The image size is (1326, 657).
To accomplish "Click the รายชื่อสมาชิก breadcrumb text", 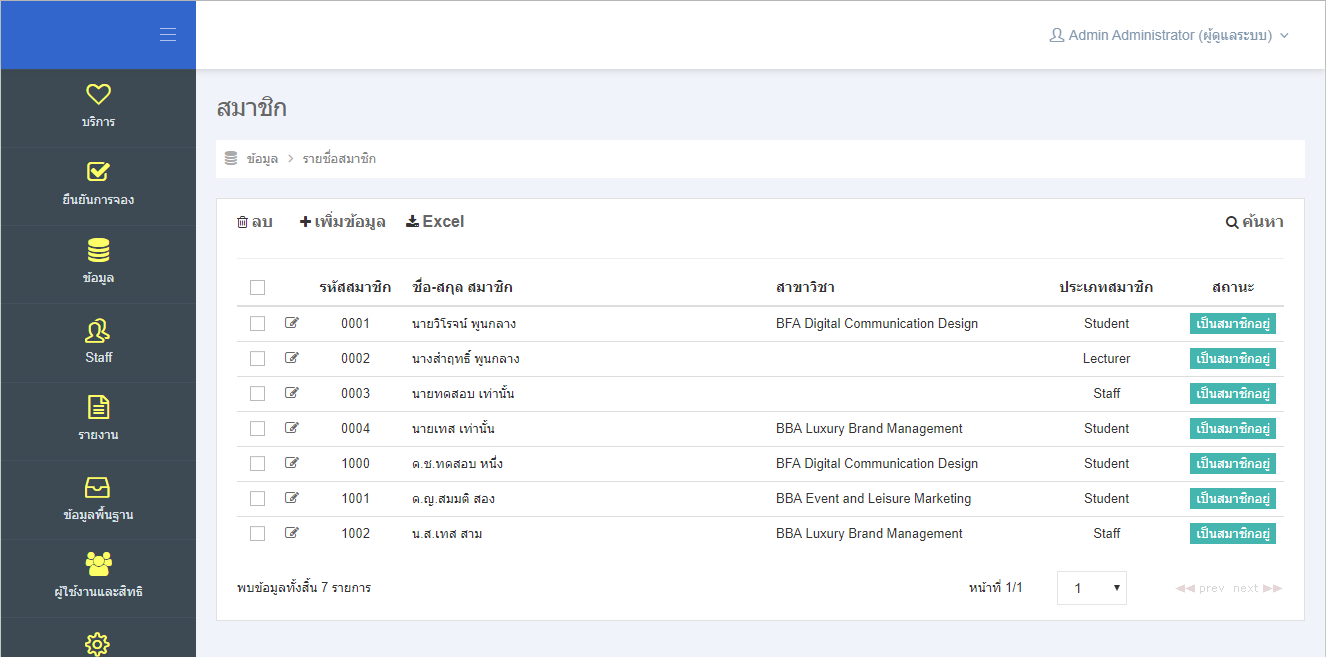I will [339, 159].
